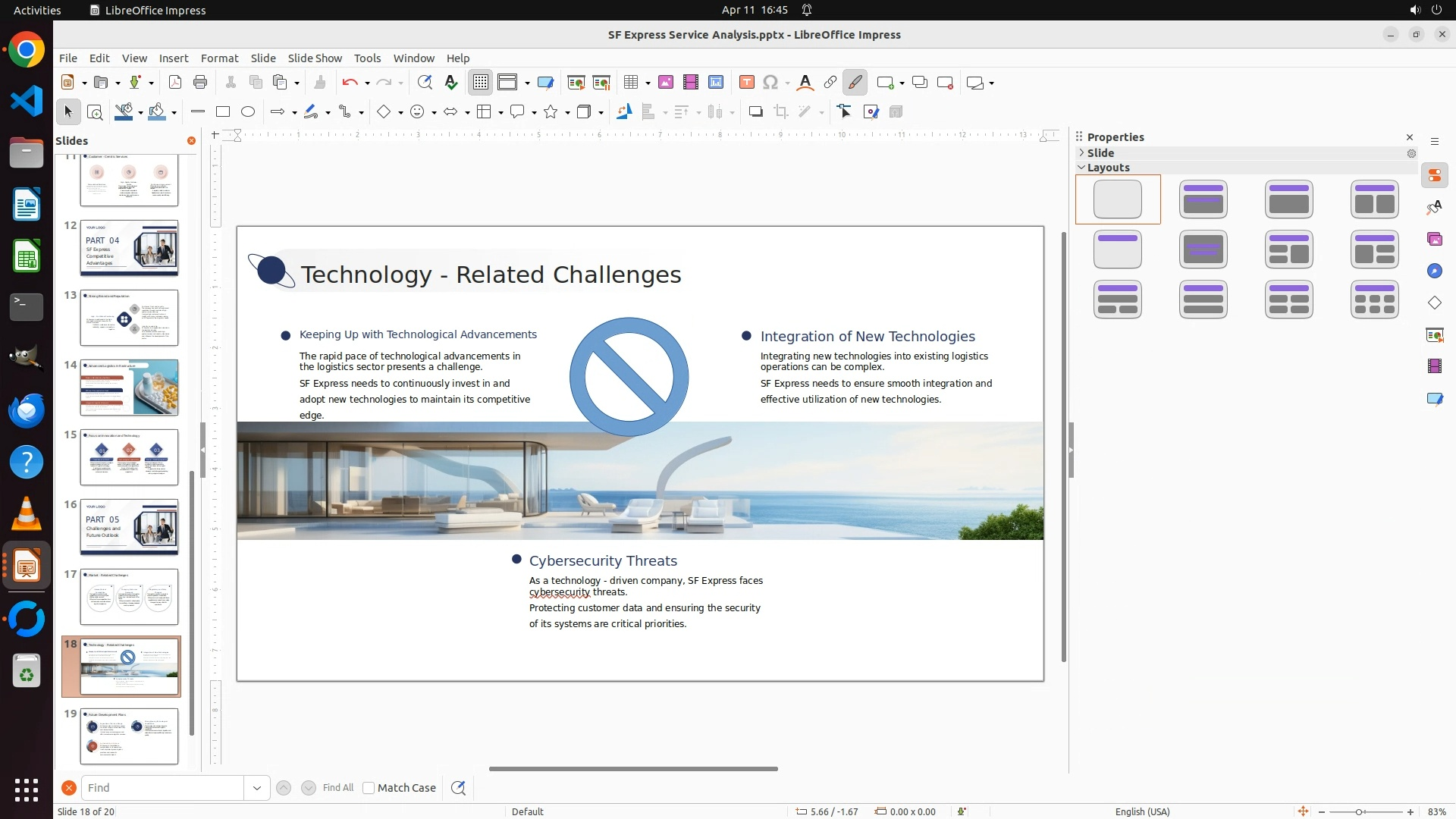Viewport: 1456px width, 819px height.
Task: Toggle the Shadow formatting button
Action: (x=755, y=111)
